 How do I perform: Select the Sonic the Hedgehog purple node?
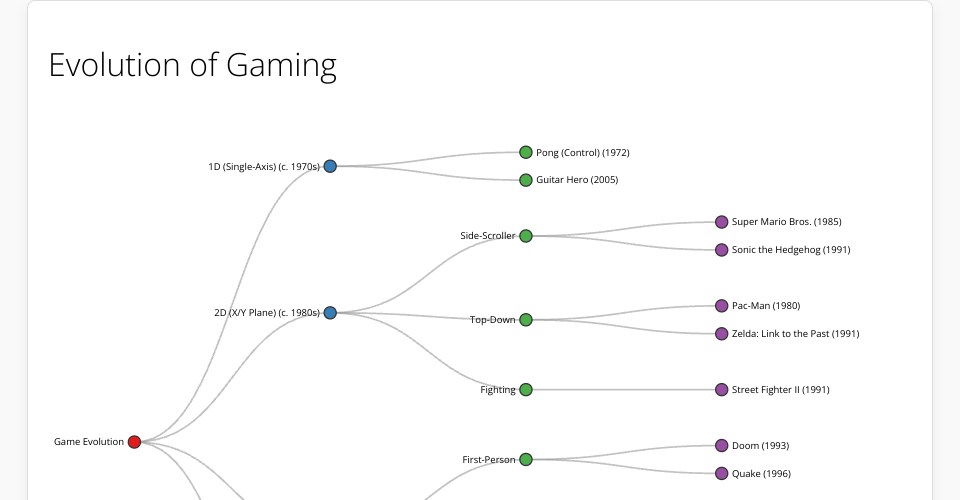[x=721, y=250]
